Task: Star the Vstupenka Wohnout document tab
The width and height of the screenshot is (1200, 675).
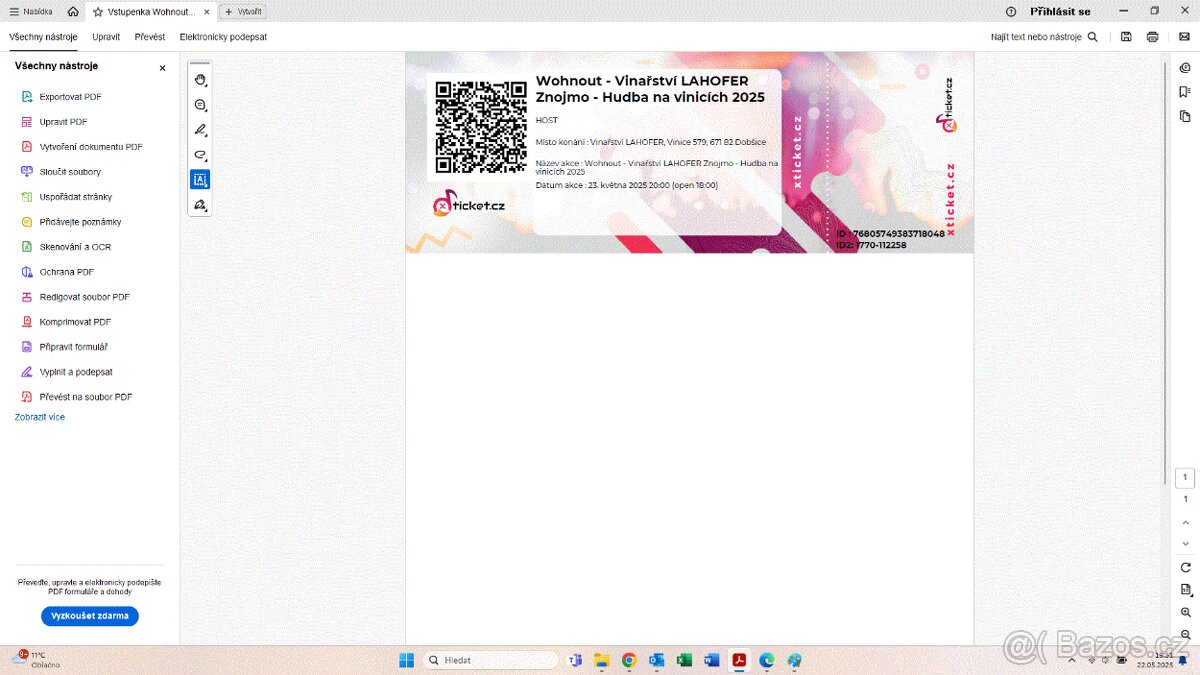Action: 98,12
